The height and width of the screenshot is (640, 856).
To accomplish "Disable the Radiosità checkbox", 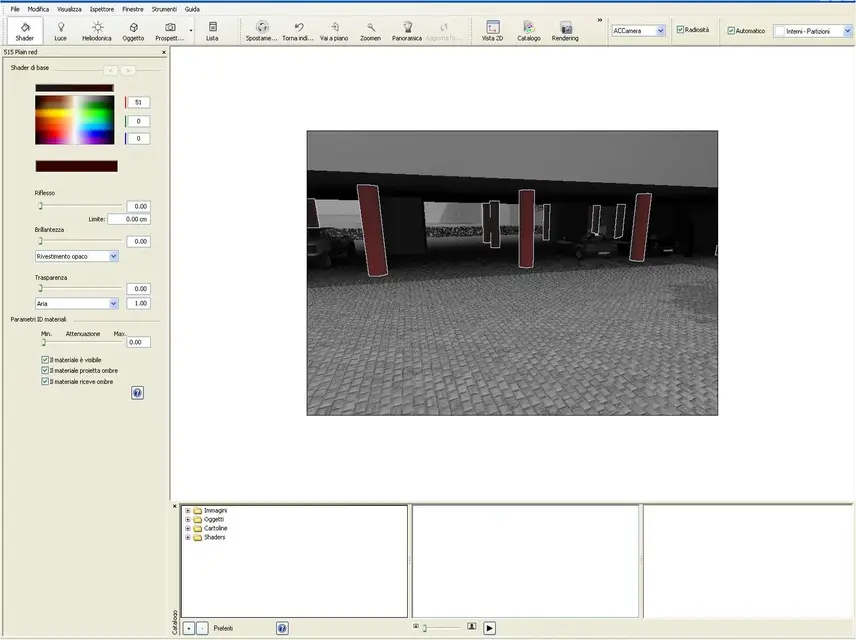I will click(681, 31).
